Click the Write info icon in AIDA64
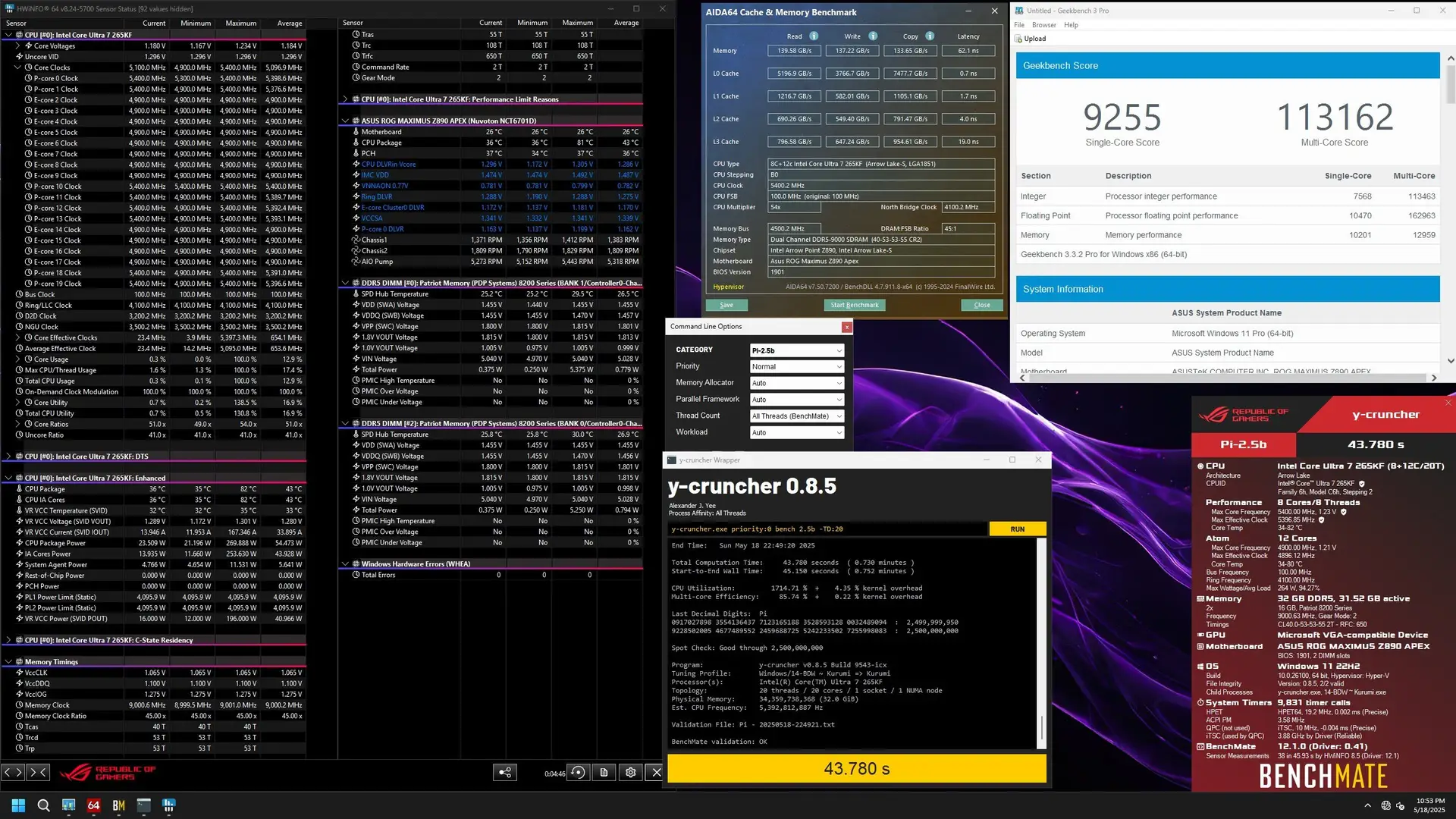1456x819 pixels. (873, 36)
